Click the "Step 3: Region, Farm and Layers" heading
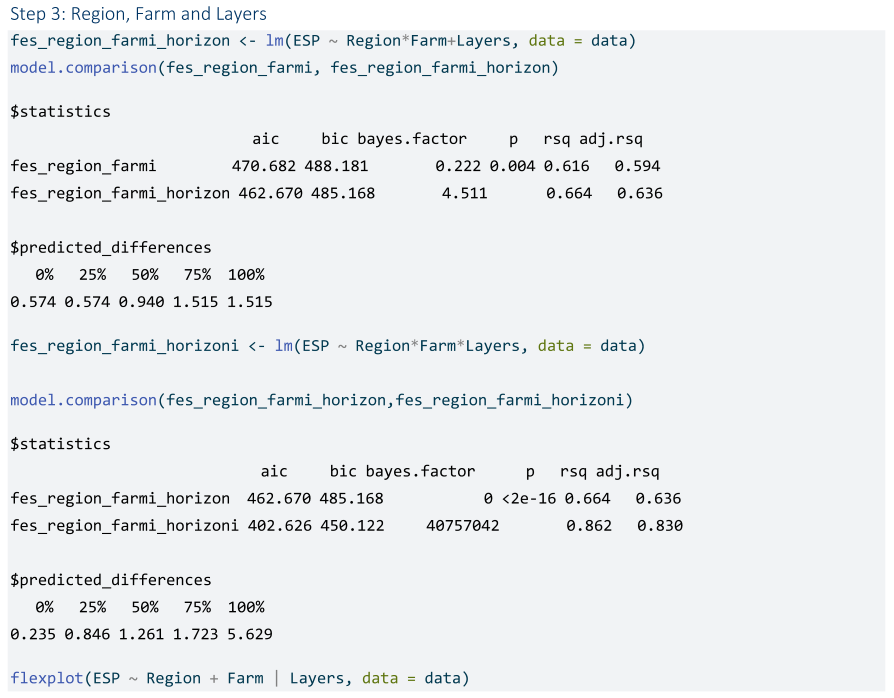Viewport: 894px width, 698px height. (138, 14)
